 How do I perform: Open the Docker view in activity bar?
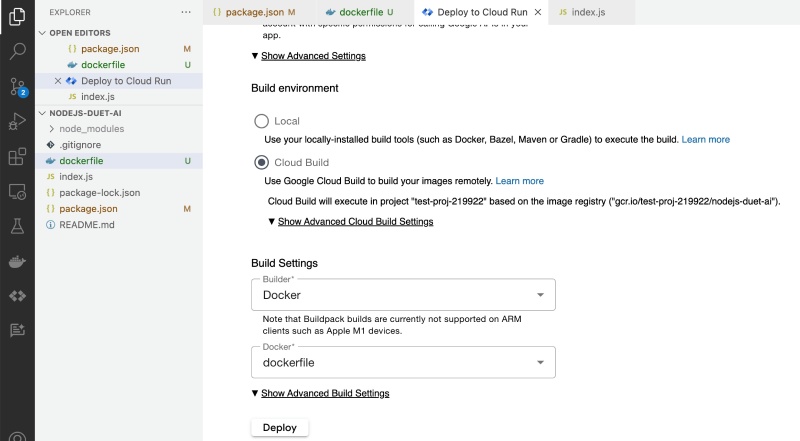[17, 262]
